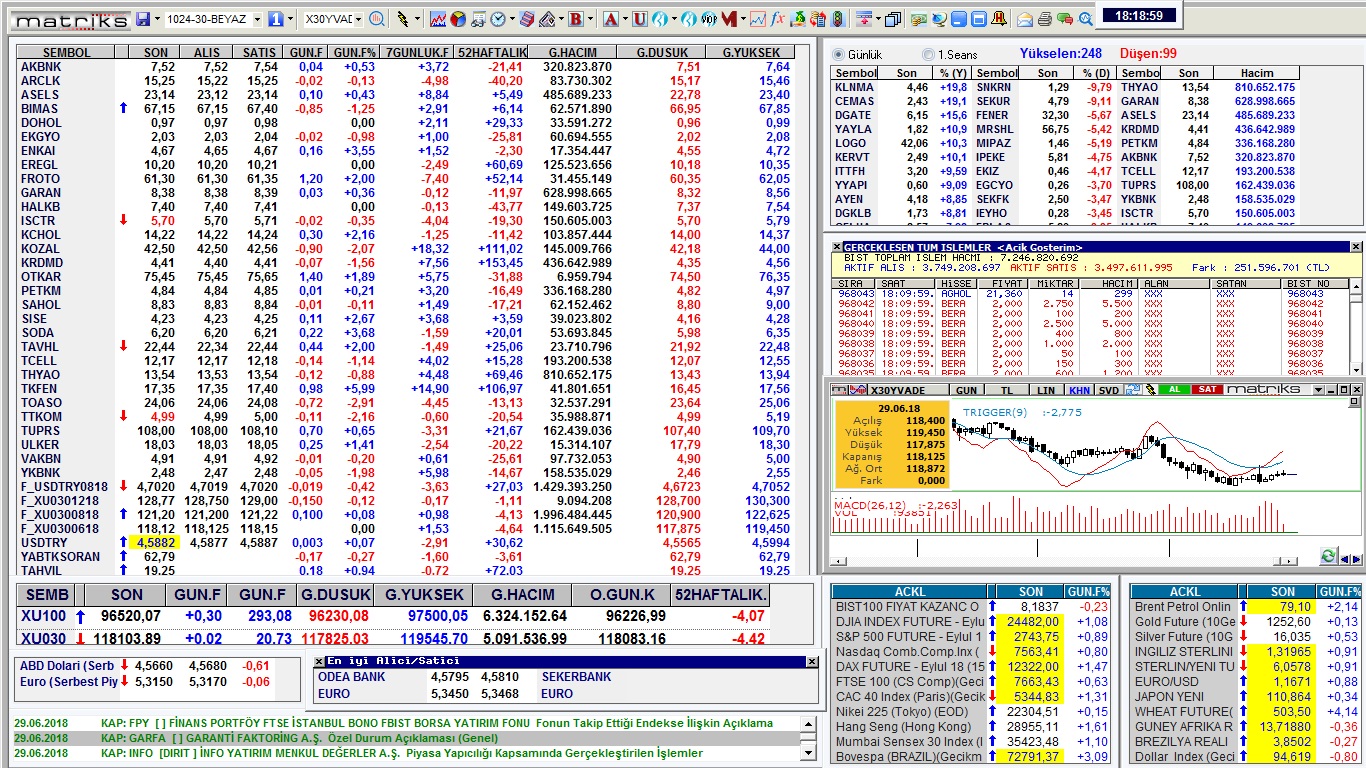Open the envelope mail icon
The width and height of the screenshot is (1366, 768).
coord(1025,19)
